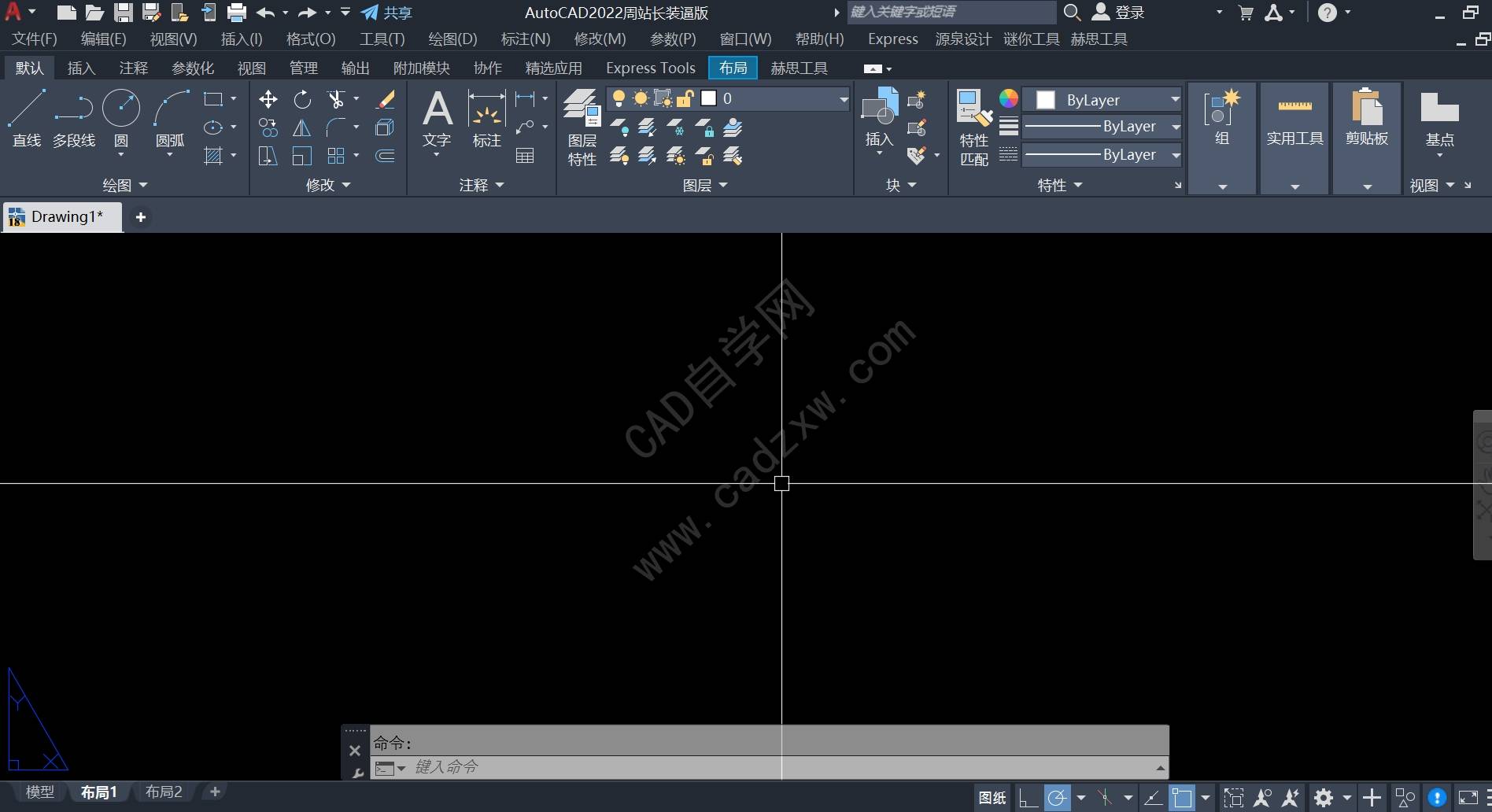Click the Rotate tool icon

[x=302, y=99]
